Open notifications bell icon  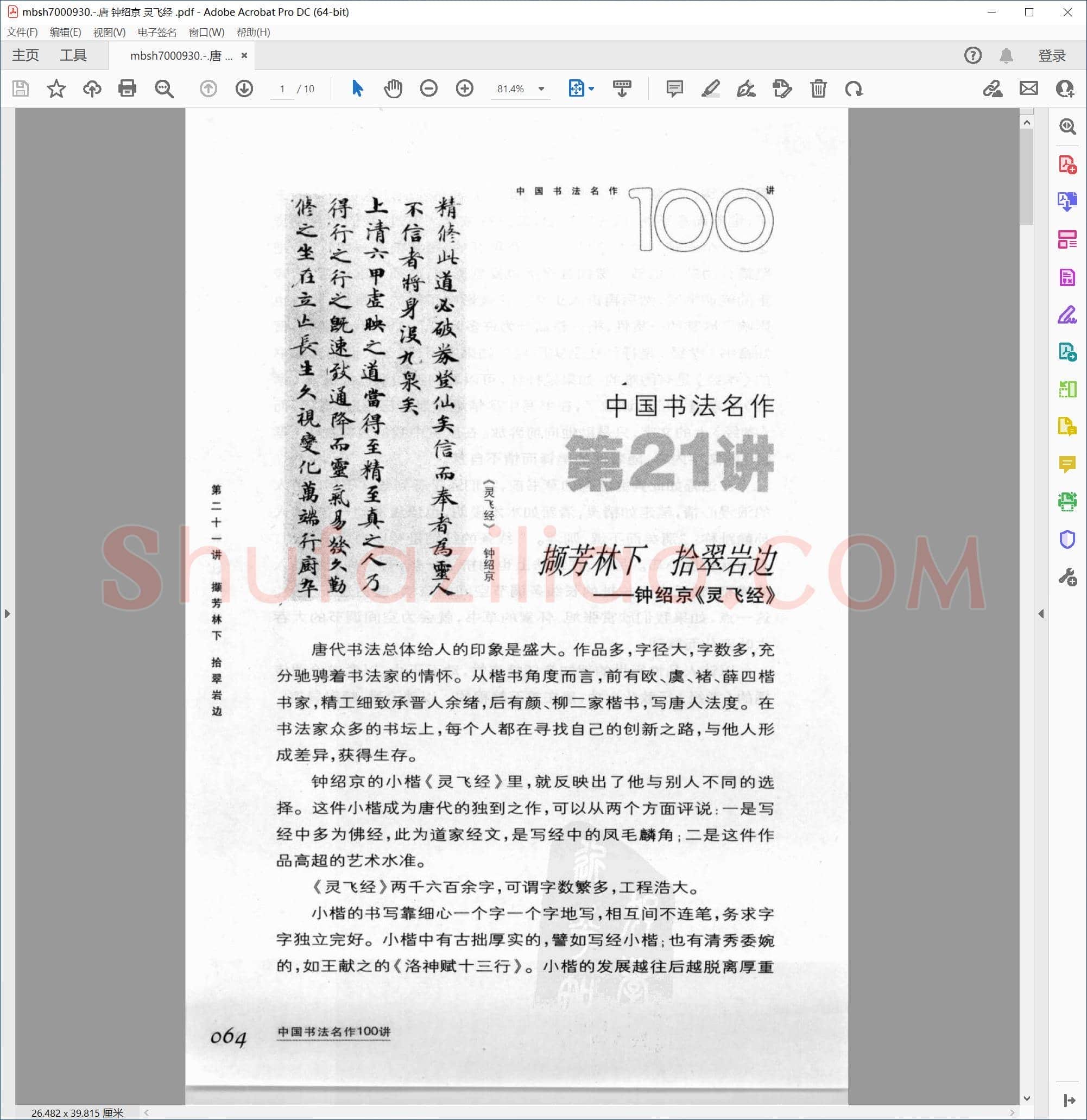[x=1007, y=55]
